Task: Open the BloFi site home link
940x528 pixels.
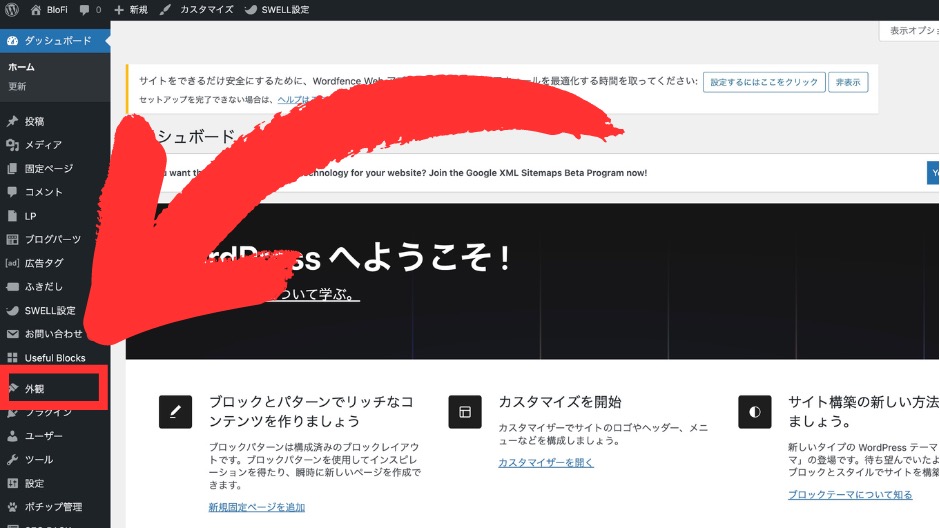Action: 49,10
